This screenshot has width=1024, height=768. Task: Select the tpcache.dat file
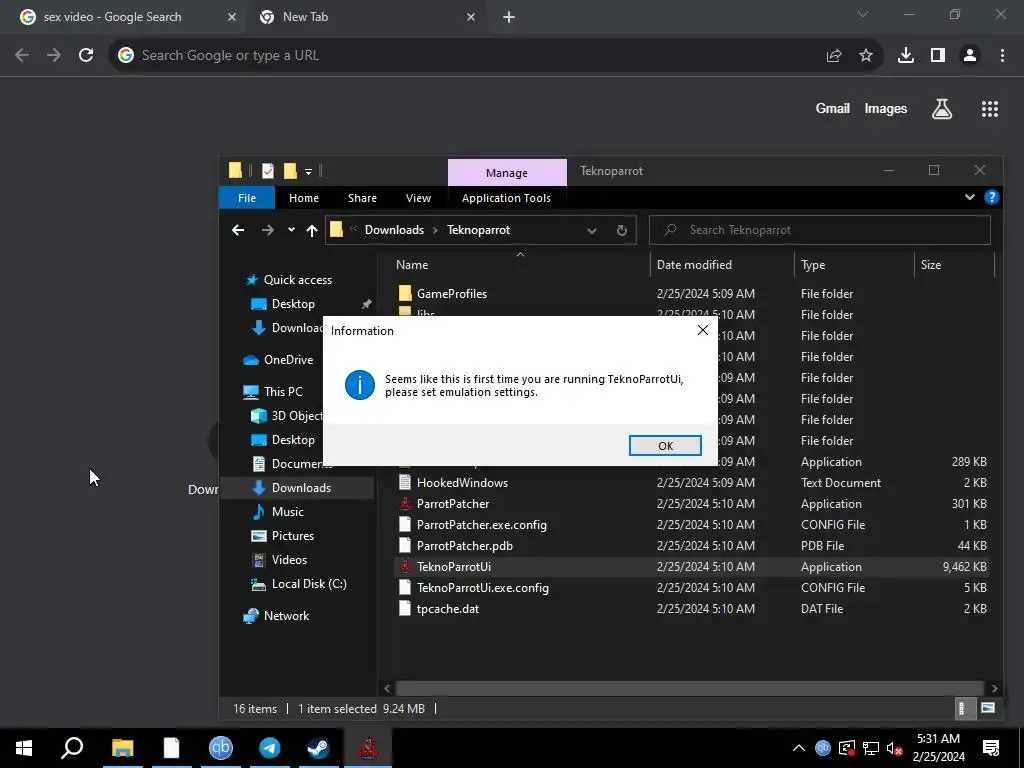click(x=448, y=609)
